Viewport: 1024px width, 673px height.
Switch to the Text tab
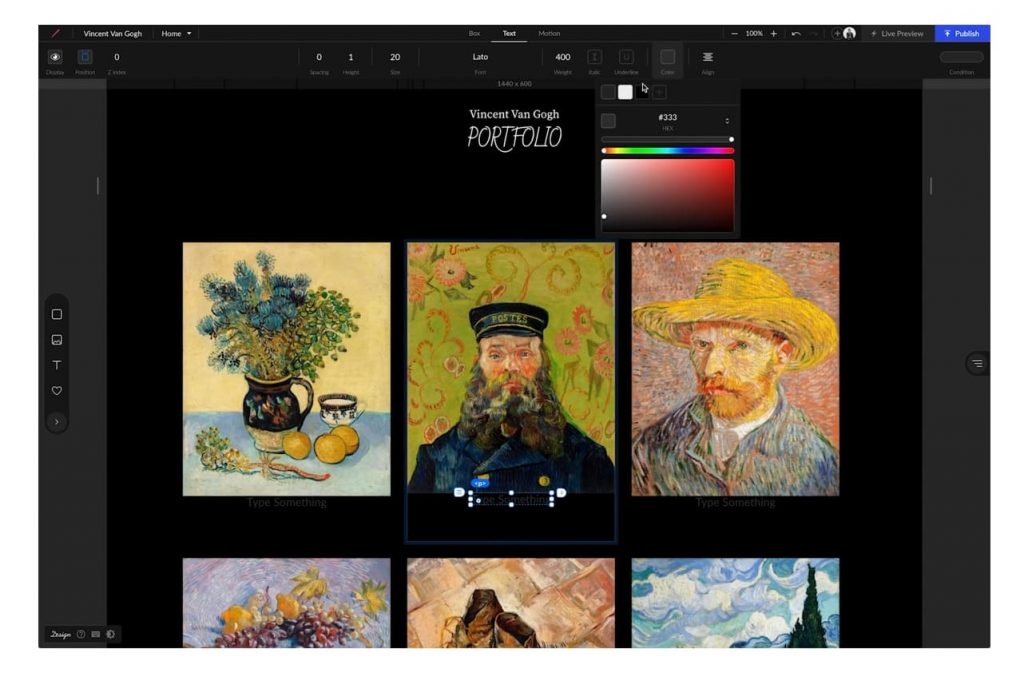click(x=509, y=33)
